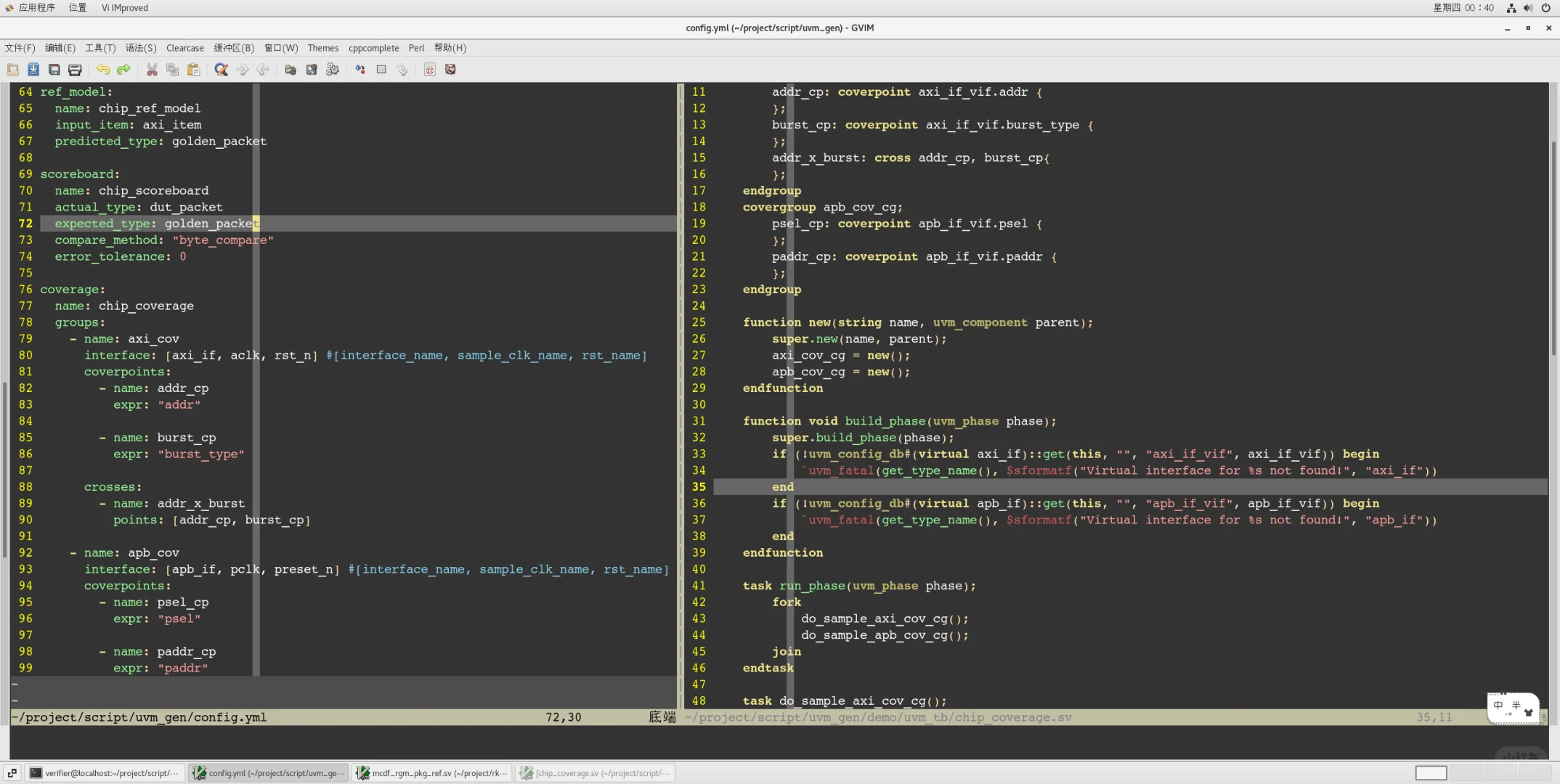Click the Undo arrow icon
Image resolution: width=1560 pixels, height=784 pixels.
pyautogui.click(x=103, y=70)
